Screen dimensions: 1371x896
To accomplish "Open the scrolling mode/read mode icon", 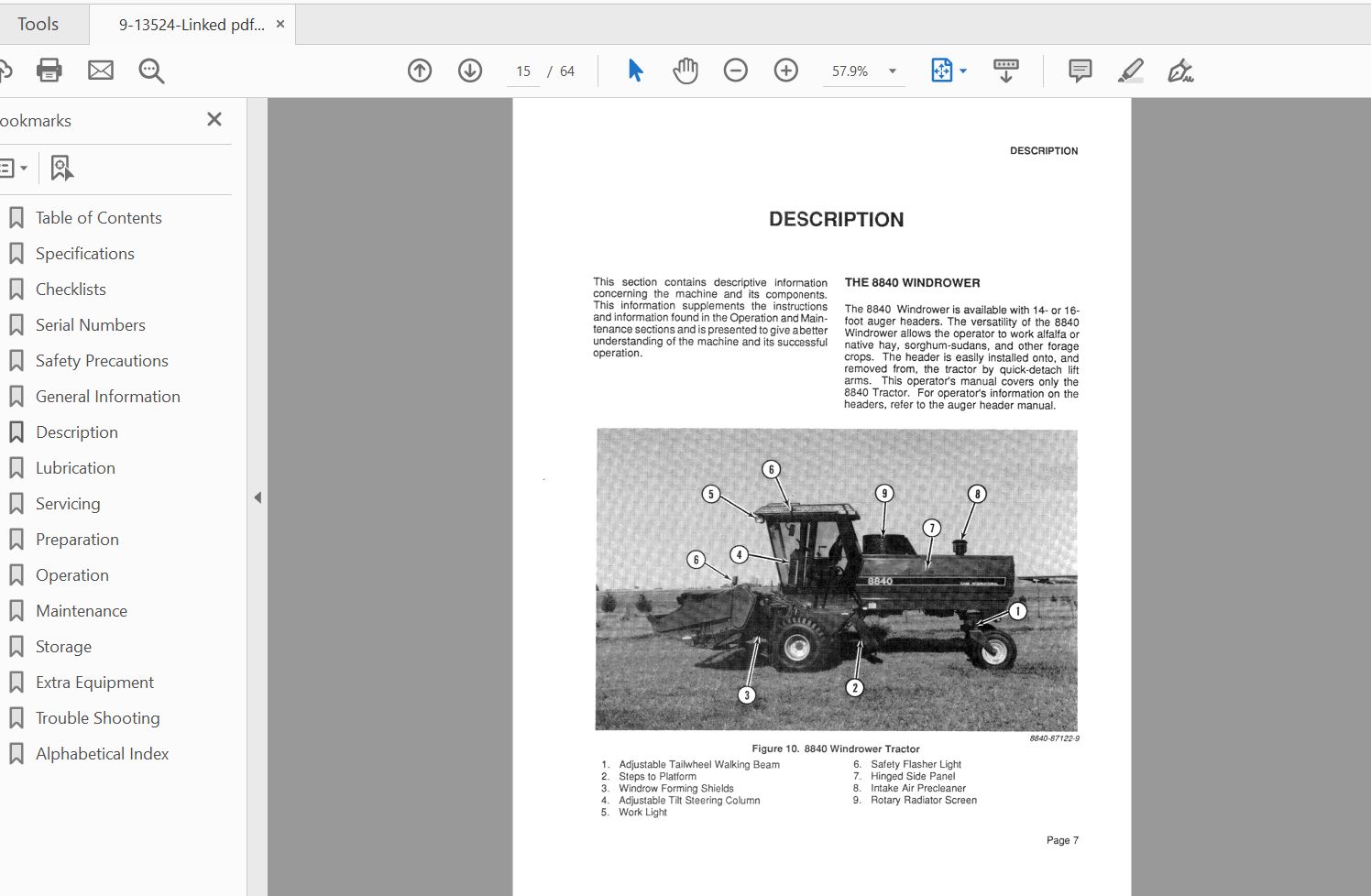I will [x=1005, y=71].
